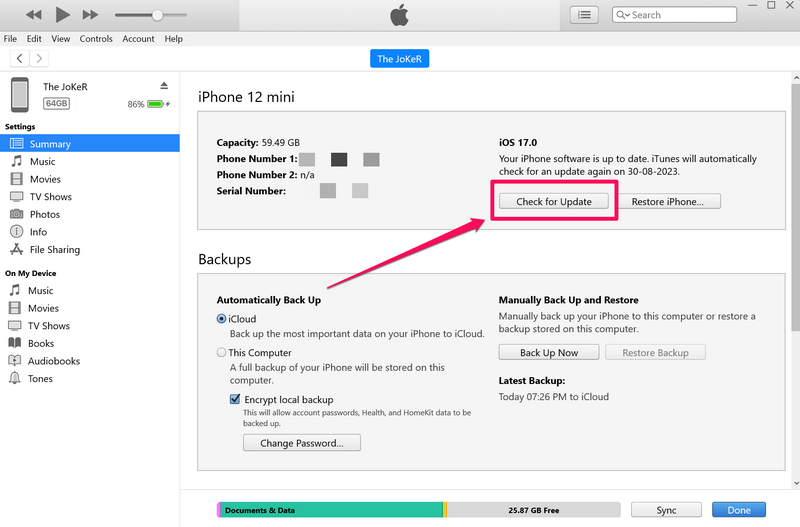Screen dimensions: 800x527
Task: Click the Search field
Action: 674,15
